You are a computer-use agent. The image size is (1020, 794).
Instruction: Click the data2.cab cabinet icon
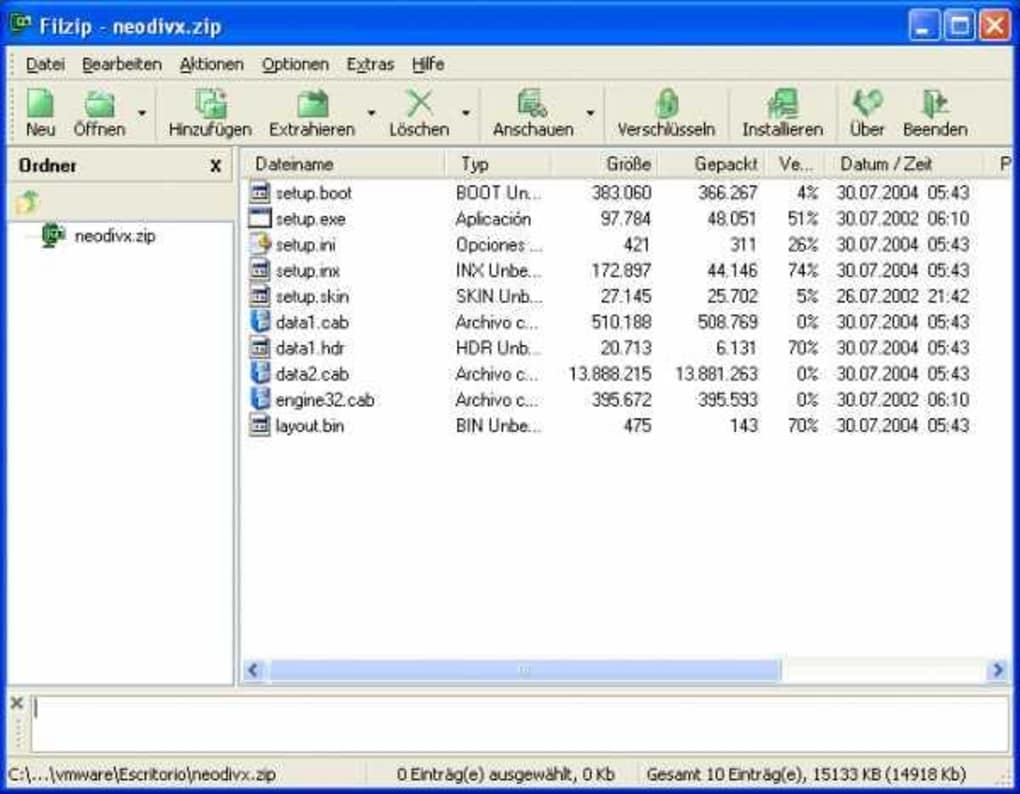tap(260, 374)
